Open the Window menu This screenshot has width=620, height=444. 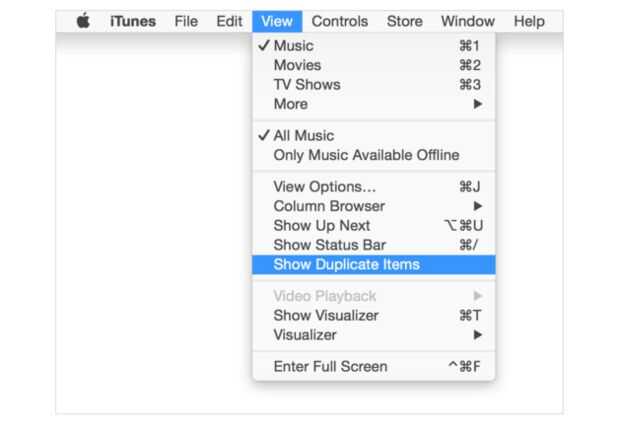[x=467, y=21]
